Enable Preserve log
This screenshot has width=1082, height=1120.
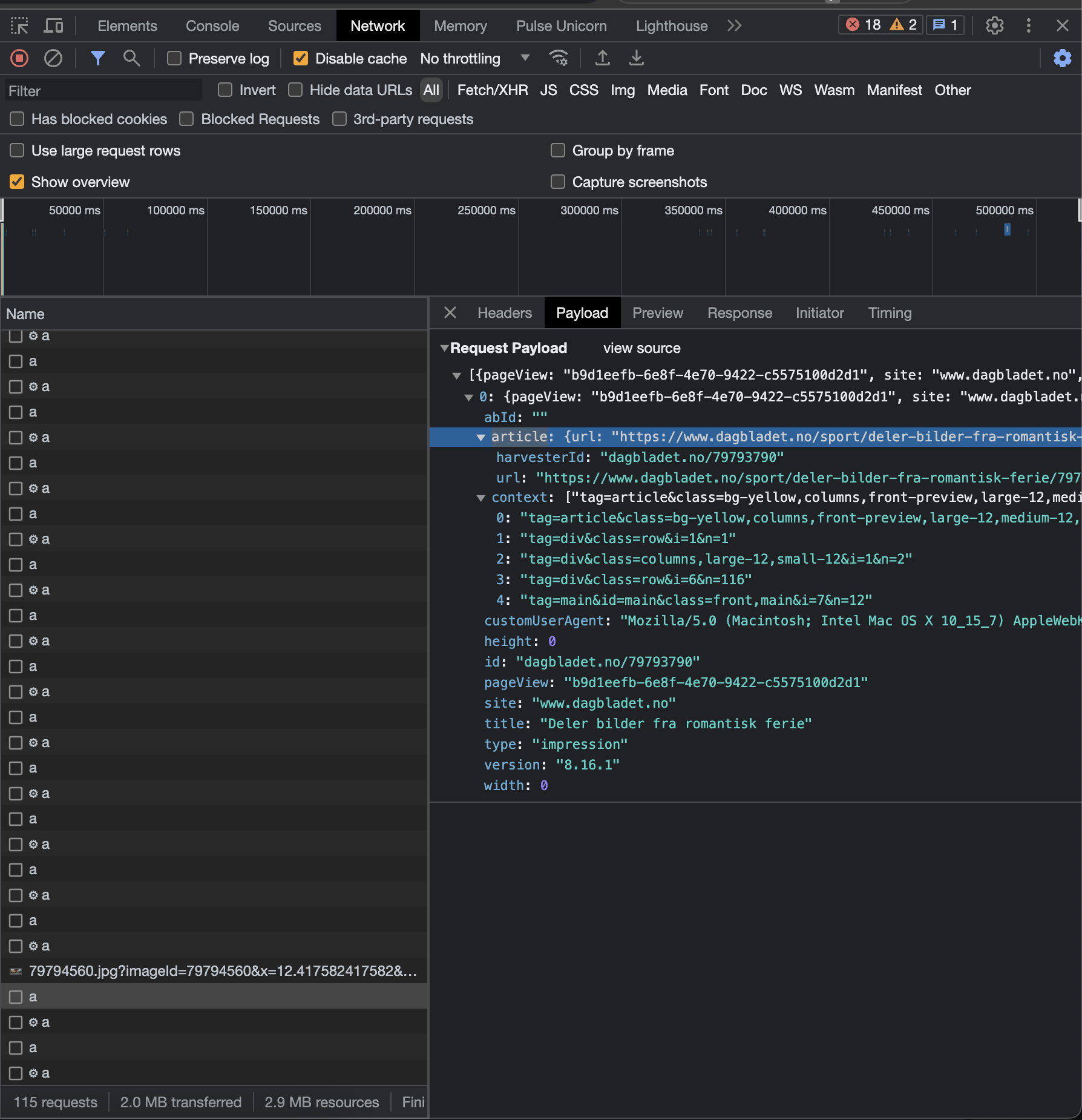175,58
